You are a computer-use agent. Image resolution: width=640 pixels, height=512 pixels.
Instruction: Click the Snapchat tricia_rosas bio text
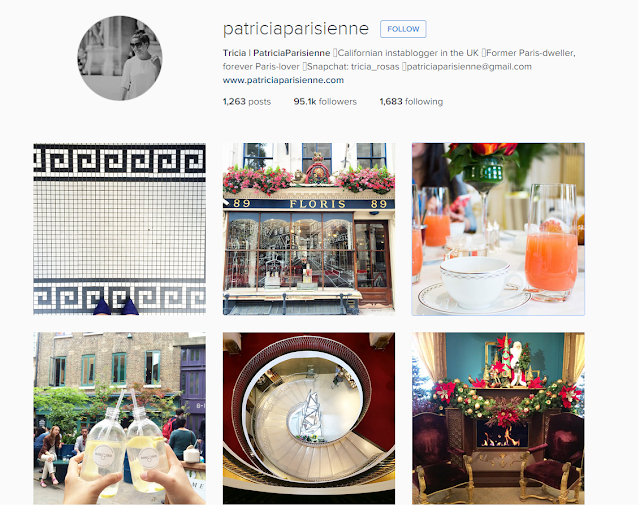(353, 67)
